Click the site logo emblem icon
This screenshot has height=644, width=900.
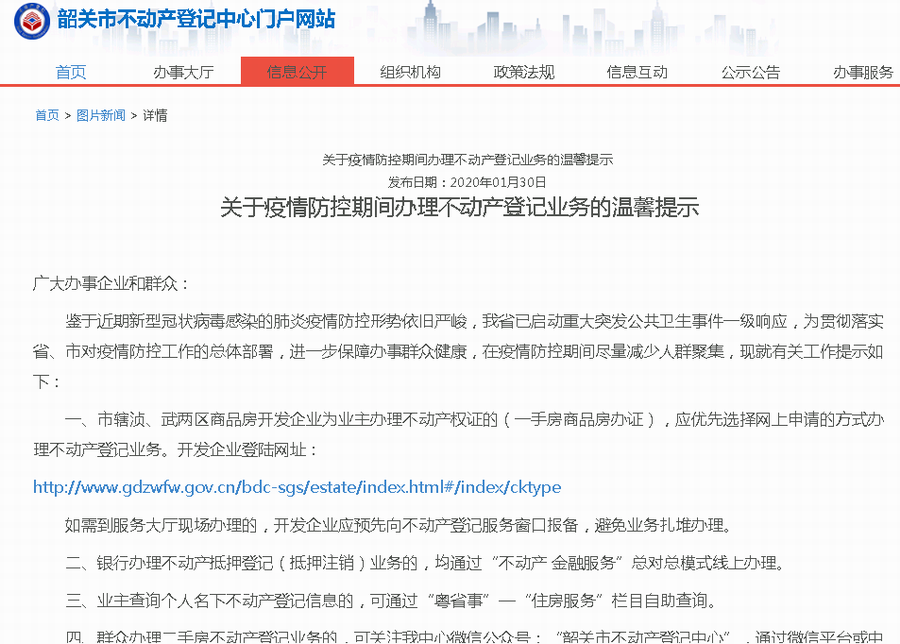coord(32,21)
